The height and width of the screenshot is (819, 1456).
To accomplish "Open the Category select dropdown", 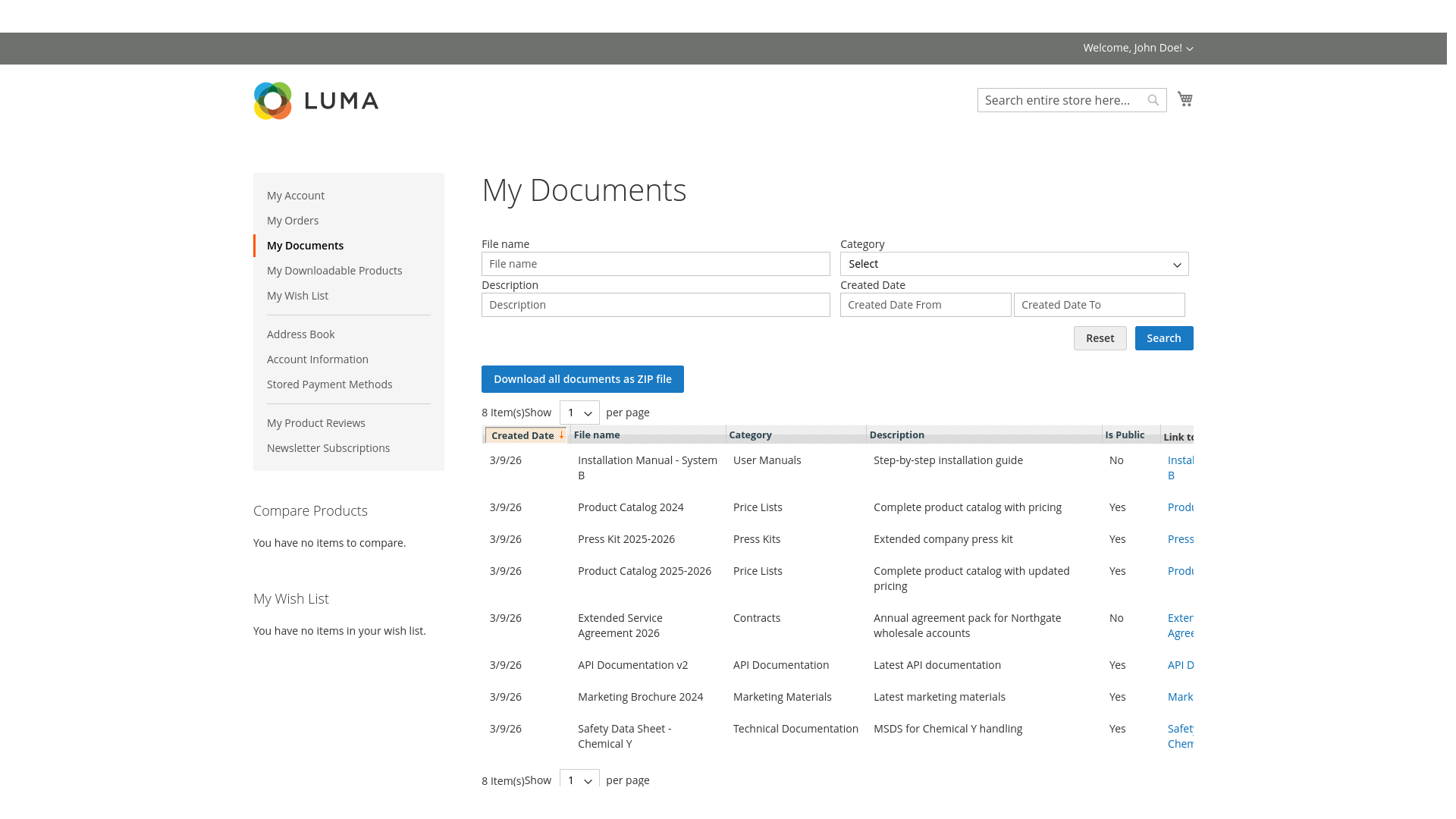I will tap(1015, 264).
